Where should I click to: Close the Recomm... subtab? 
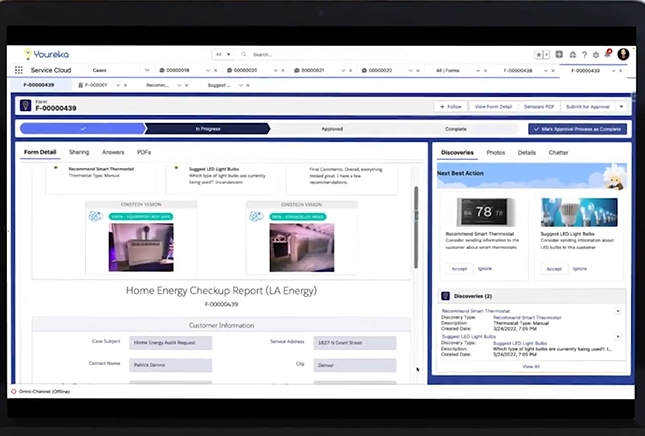[187, 85]
